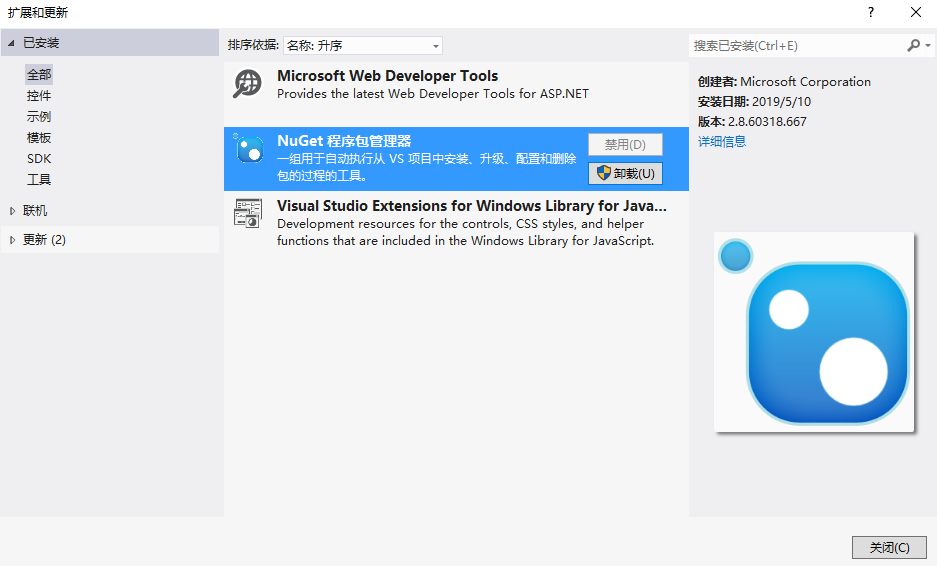
Task: Click the 更新 (2) label
Action: coord(44,240)
